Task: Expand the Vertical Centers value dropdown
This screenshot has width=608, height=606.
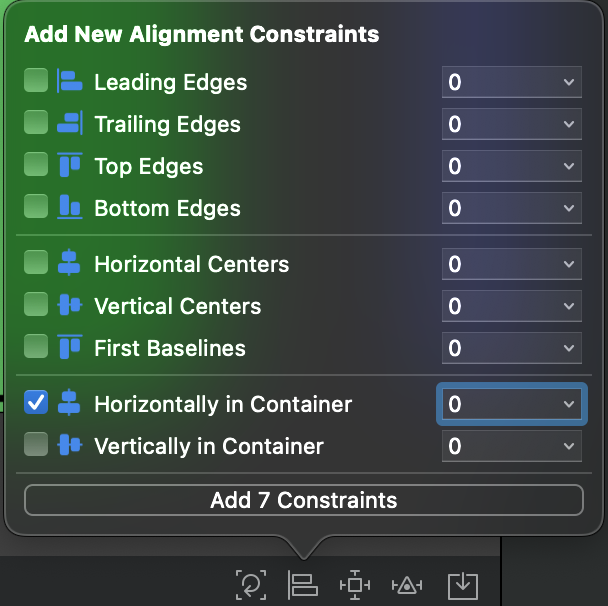Action: click(x=568, y=306)
